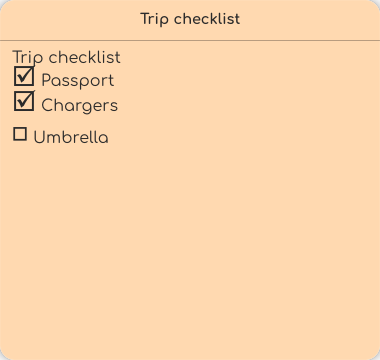Click the empty header area left of title
380x360 pixels.
(70, 19)
